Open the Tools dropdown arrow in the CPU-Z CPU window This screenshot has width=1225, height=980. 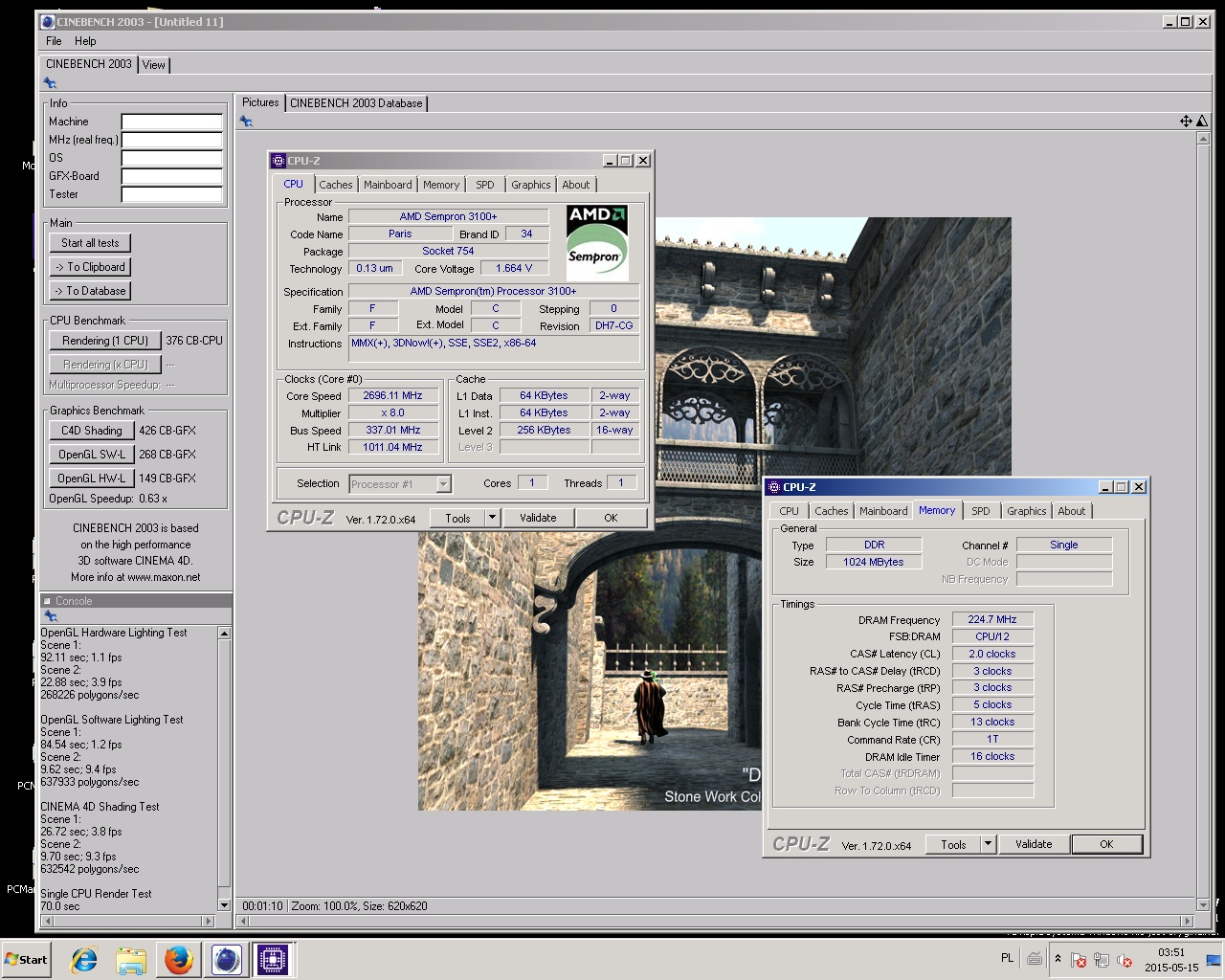[492, 518]
